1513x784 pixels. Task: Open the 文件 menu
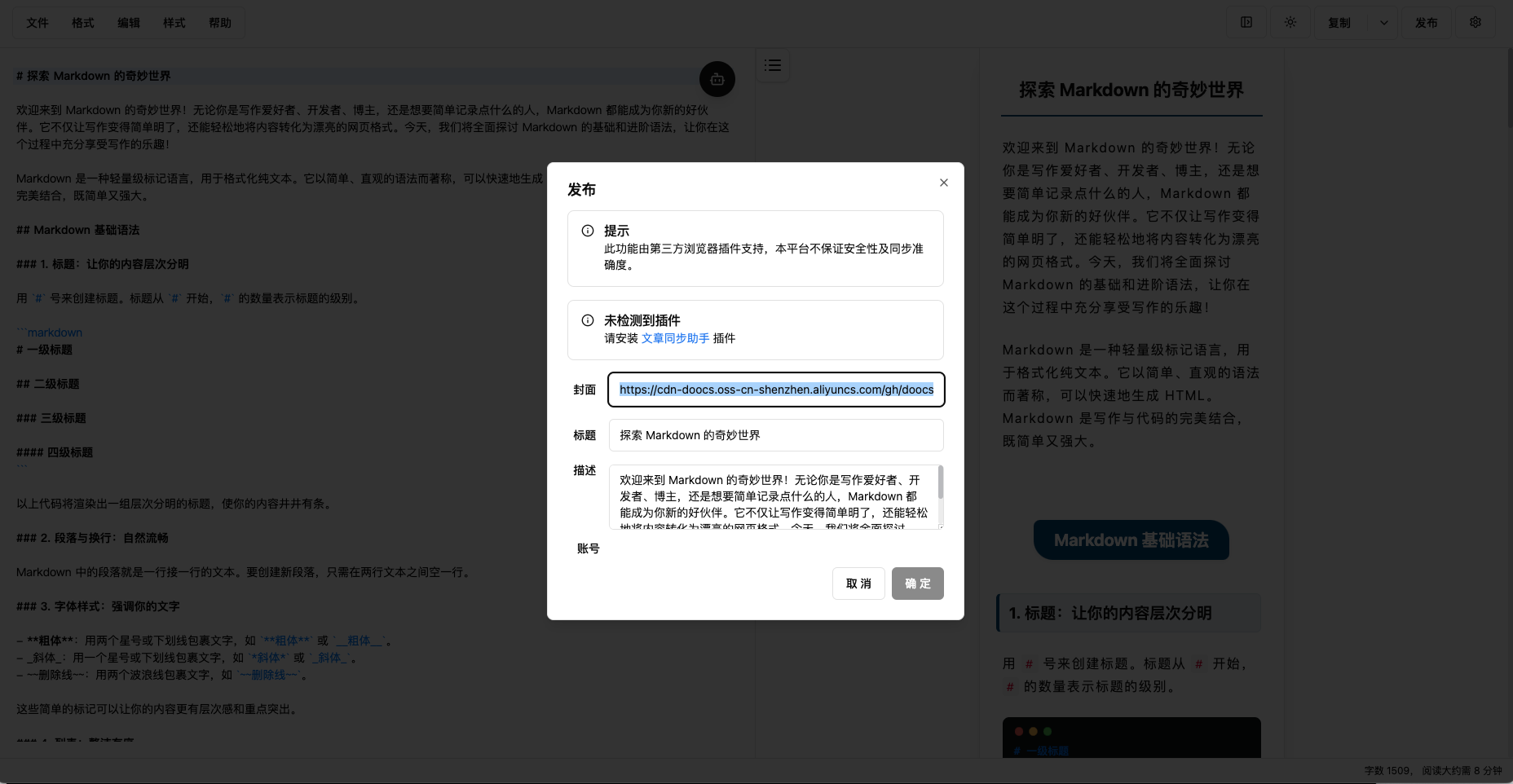pyautogui.click(x=37, y=22)
